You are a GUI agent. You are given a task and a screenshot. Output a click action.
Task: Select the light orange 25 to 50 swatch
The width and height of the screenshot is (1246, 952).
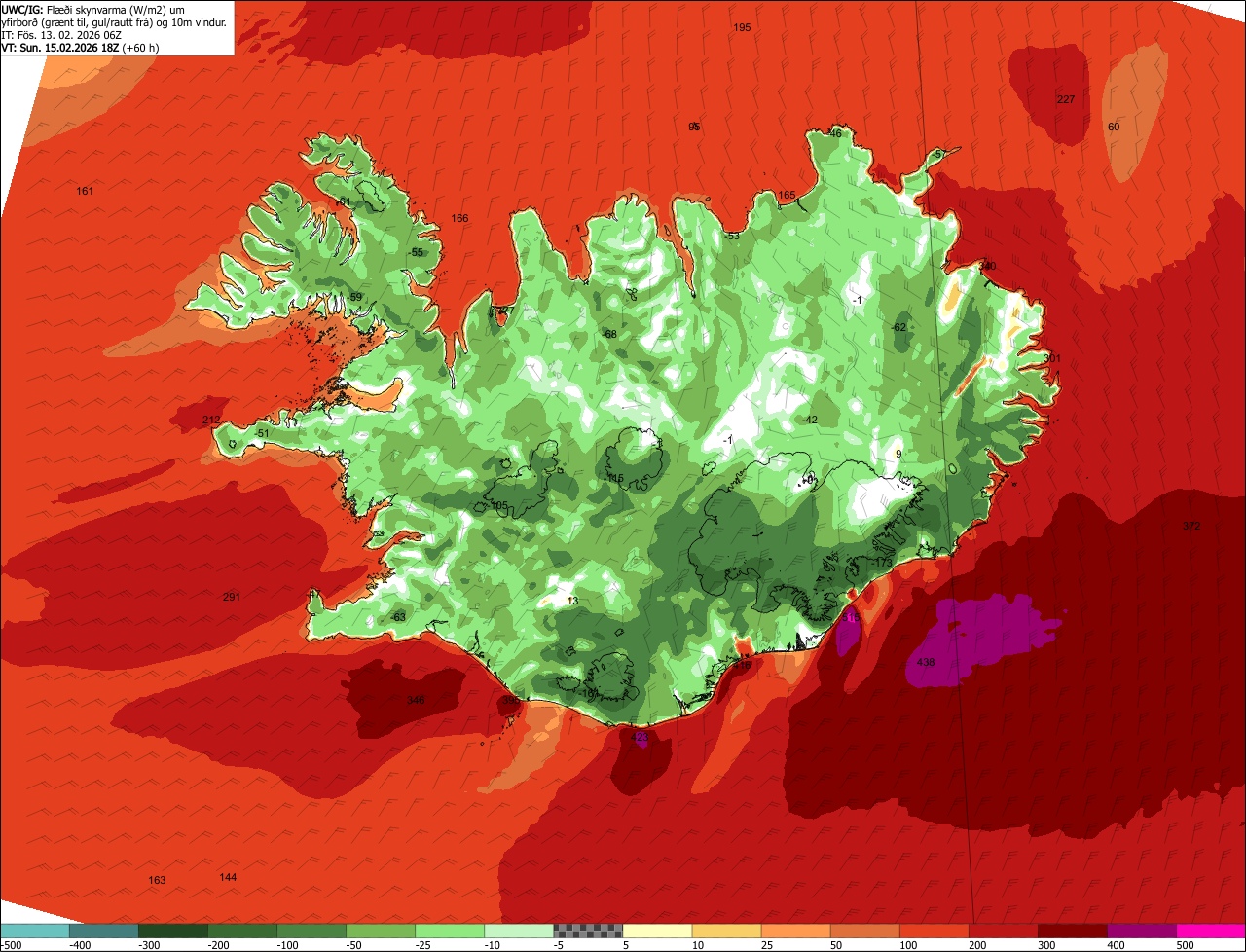click(x=795, y=931)
